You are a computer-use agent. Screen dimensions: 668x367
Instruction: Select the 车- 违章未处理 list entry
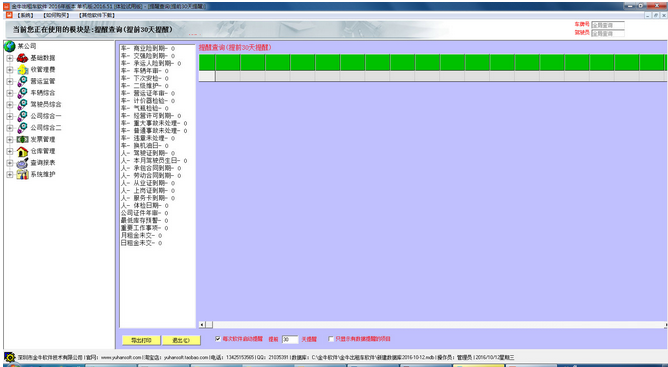(148, 138)
